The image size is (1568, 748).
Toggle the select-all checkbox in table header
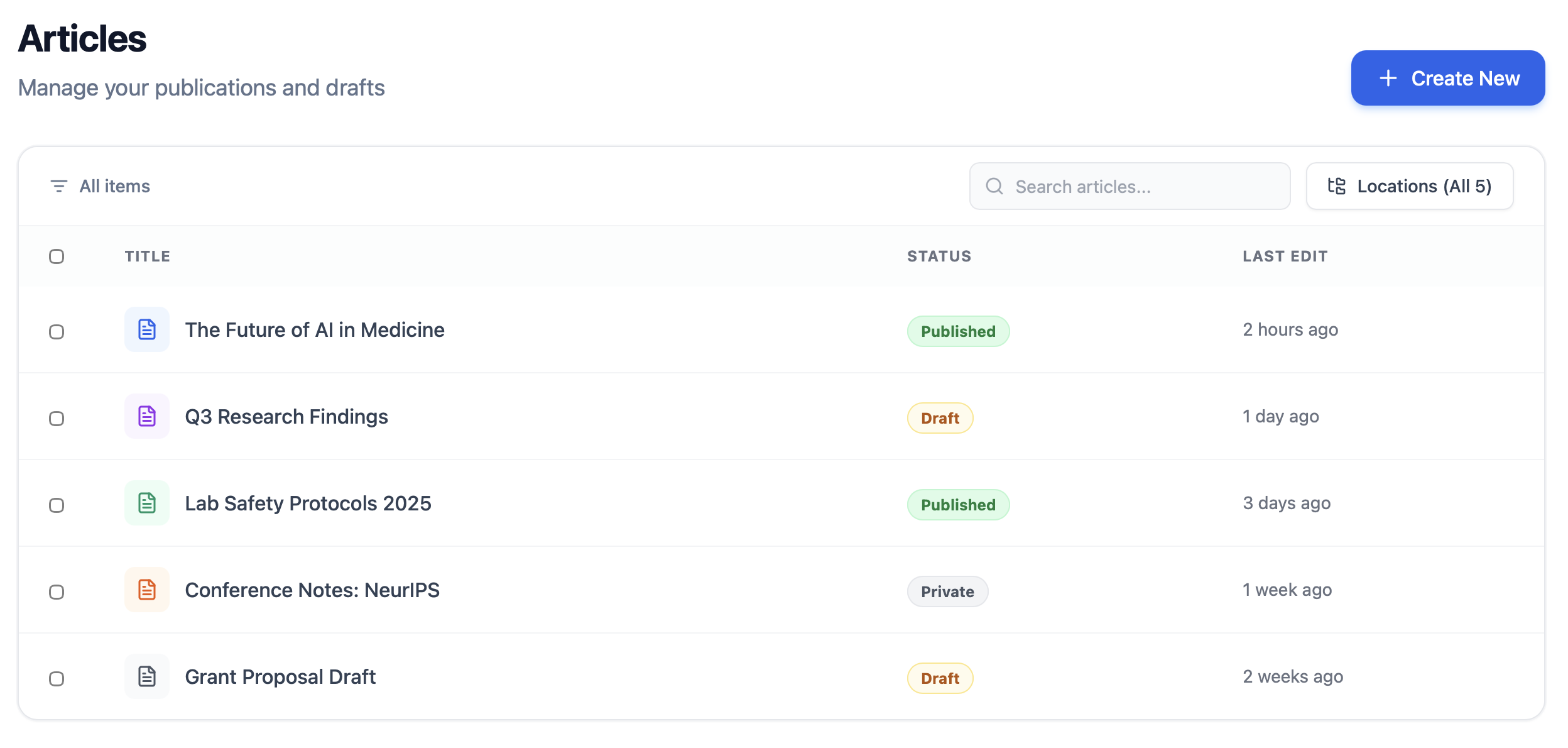point(57,256)
